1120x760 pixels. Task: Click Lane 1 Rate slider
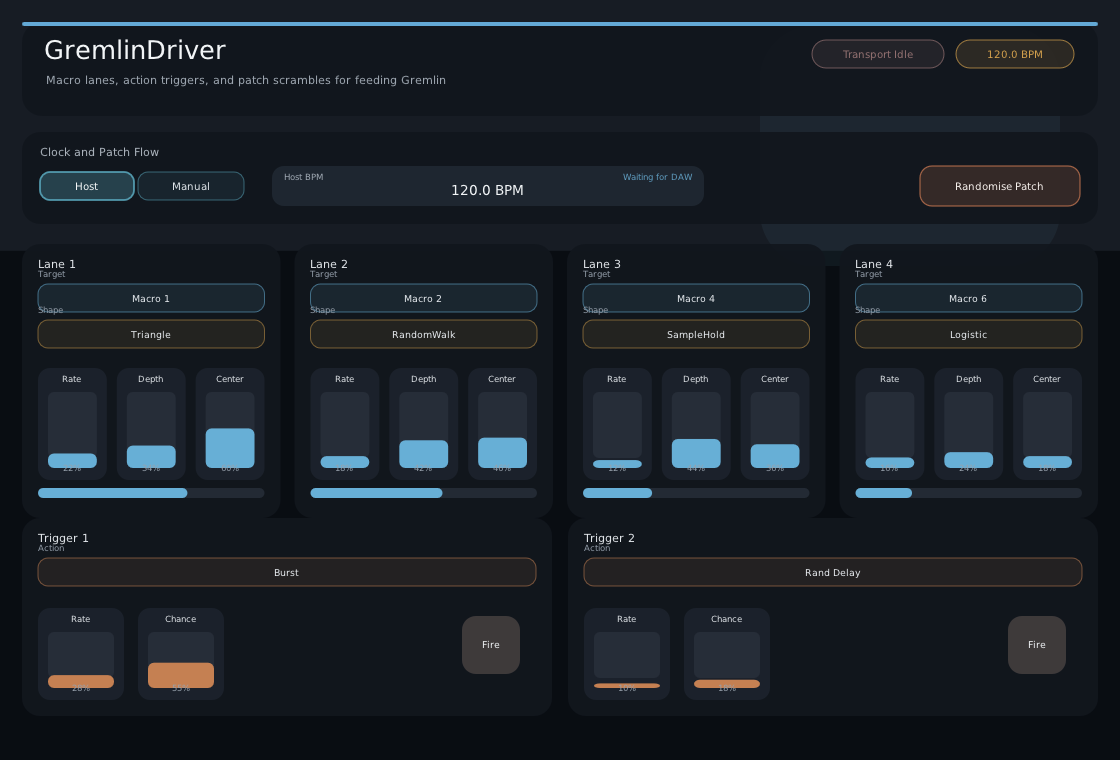[72, 429]
